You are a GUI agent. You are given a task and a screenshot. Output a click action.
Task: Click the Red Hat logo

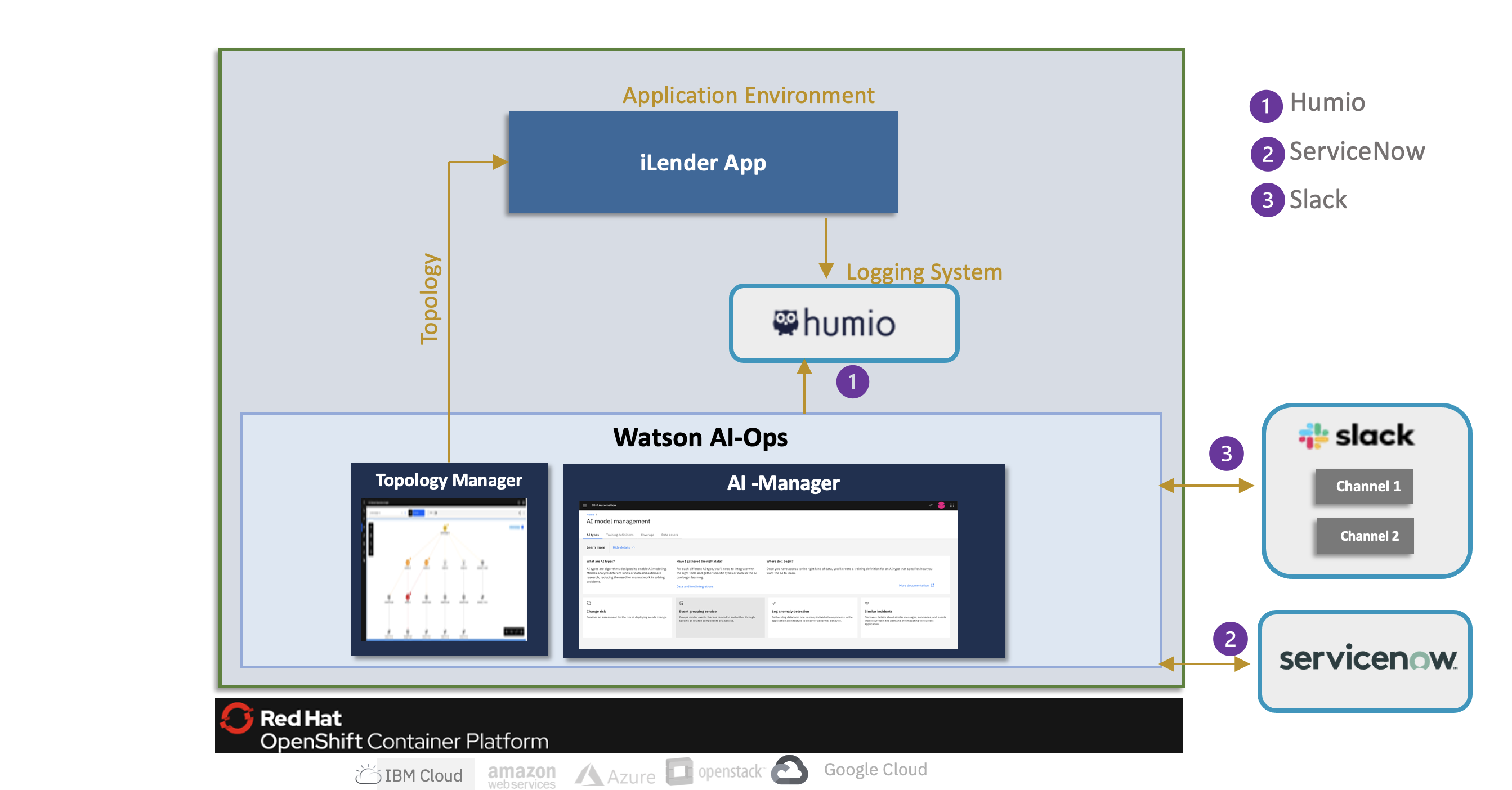point(236,719)
